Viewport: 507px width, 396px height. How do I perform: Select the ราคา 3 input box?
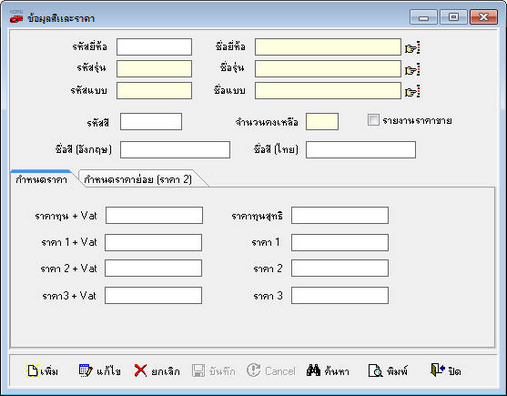click(340, 295)
